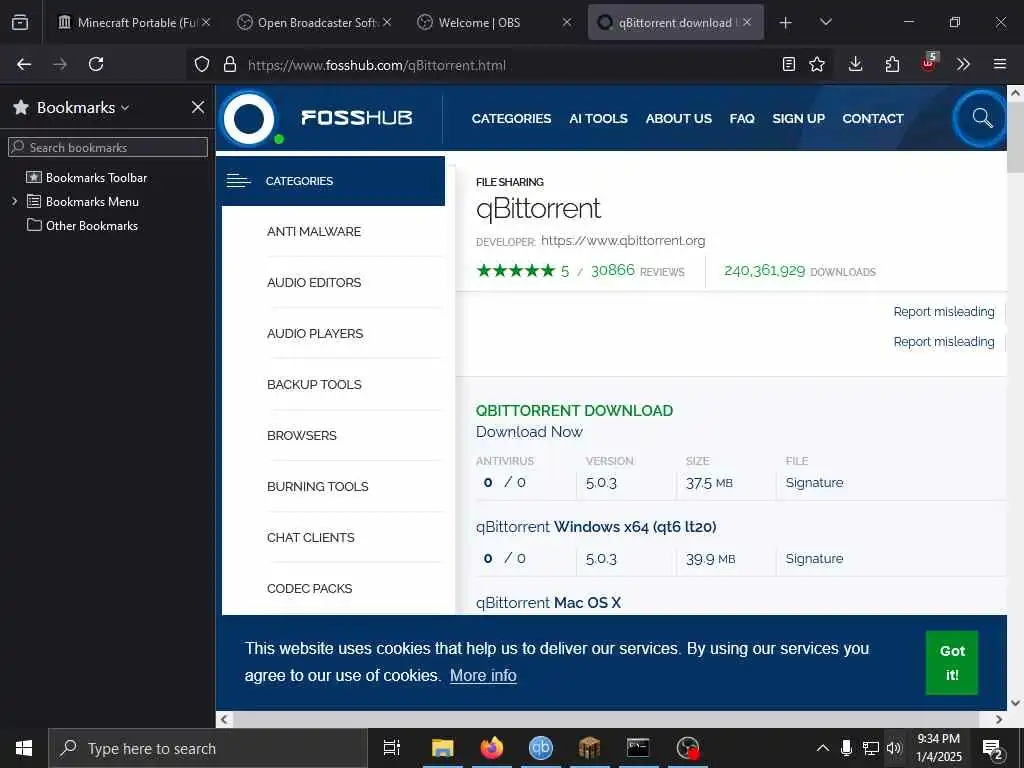Open the FossHub search magnifier button

pos(982,118)
